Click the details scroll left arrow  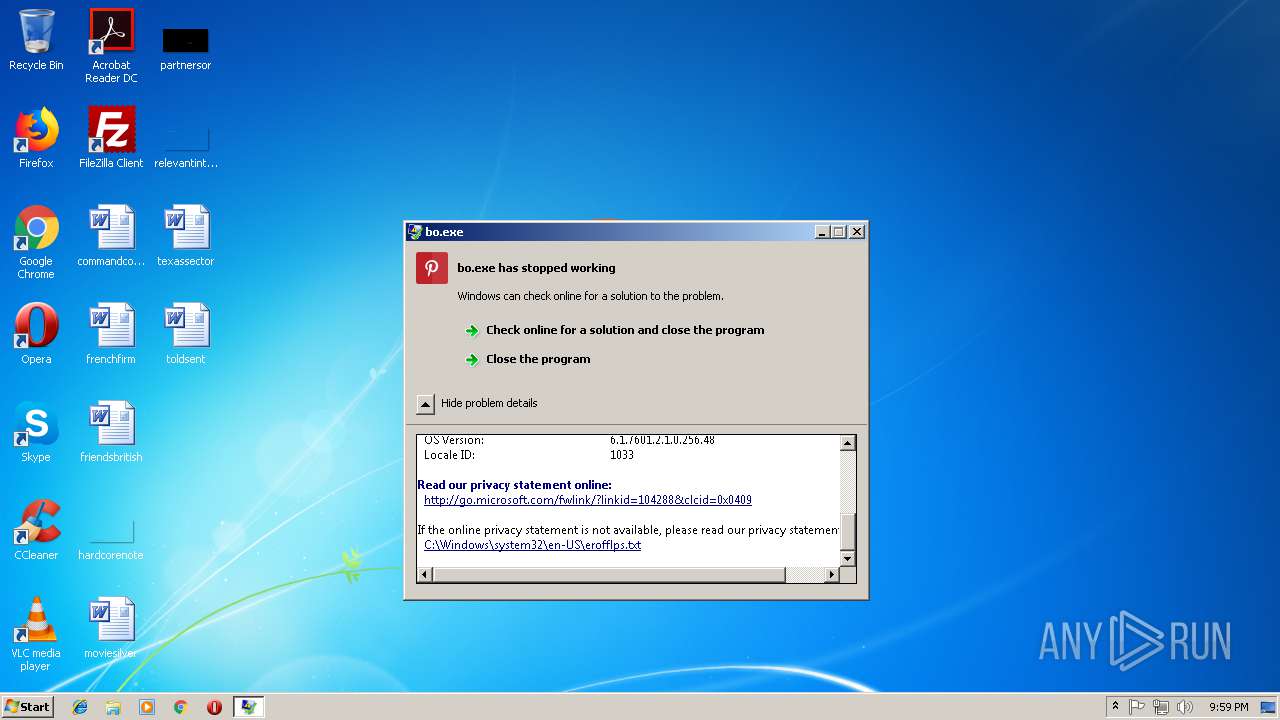[425, 575]
